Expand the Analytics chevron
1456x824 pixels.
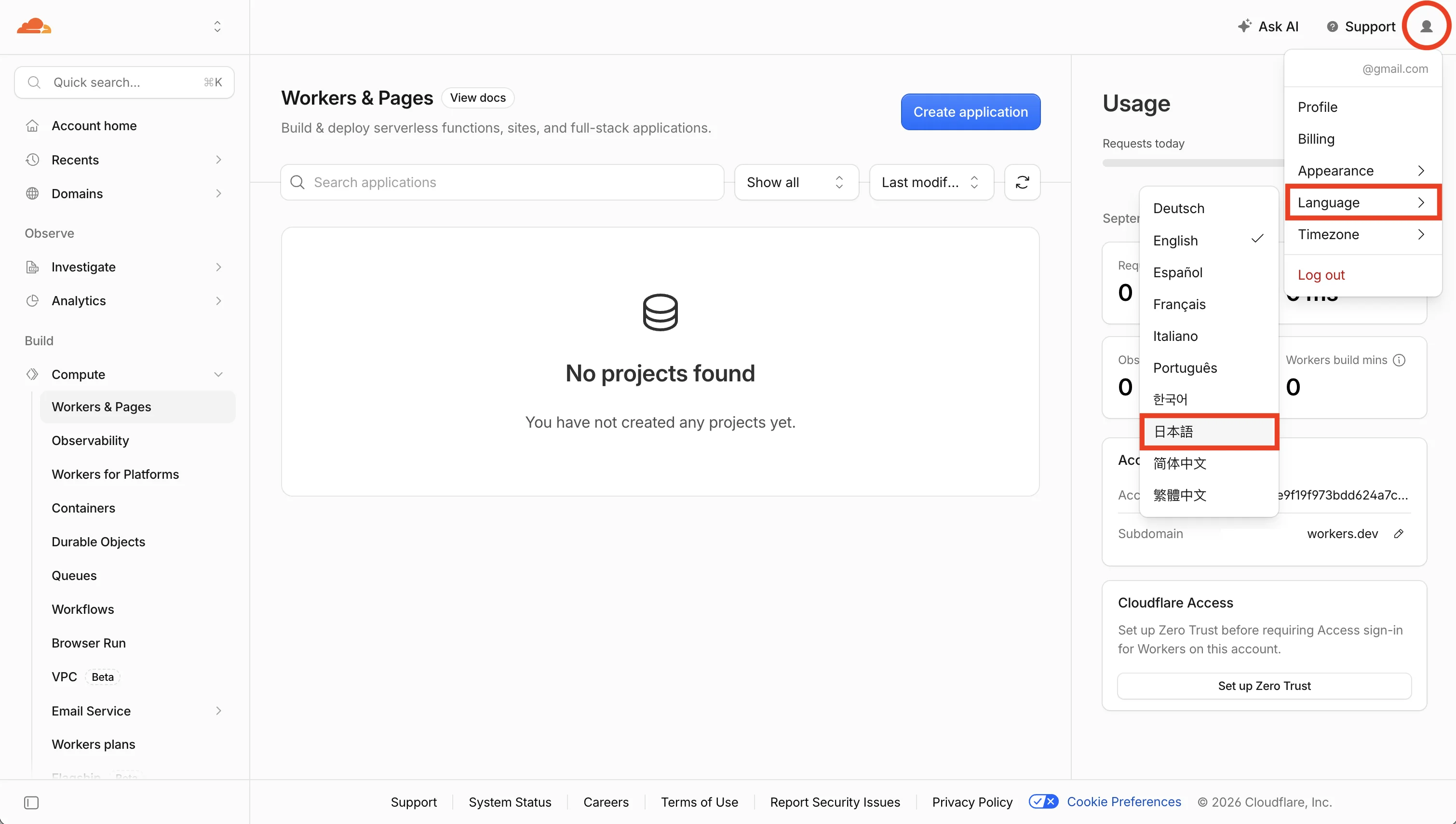point(218,300)
